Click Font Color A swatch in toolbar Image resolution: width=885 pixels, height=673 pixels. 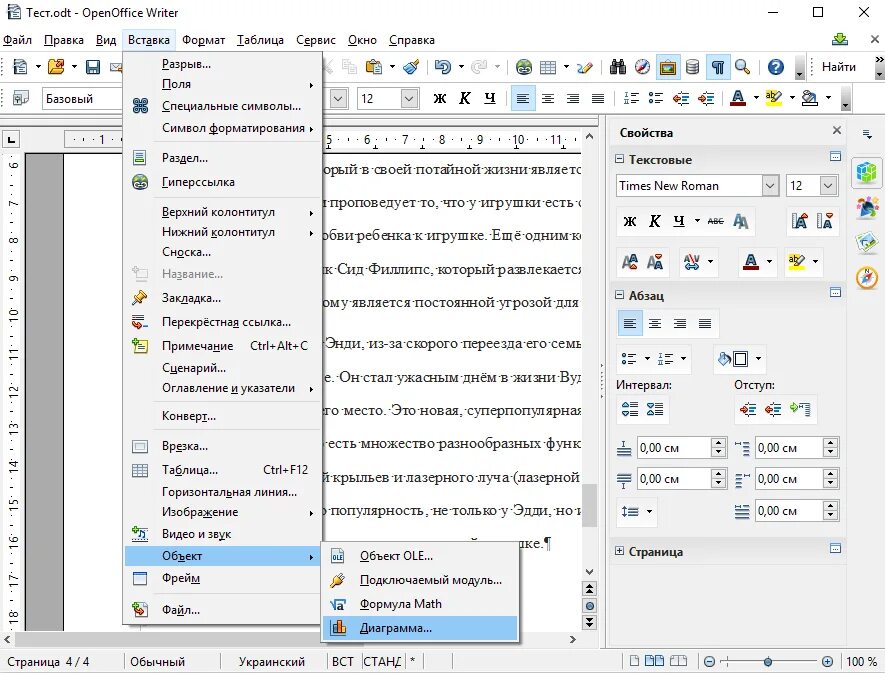tap(738, 98)
